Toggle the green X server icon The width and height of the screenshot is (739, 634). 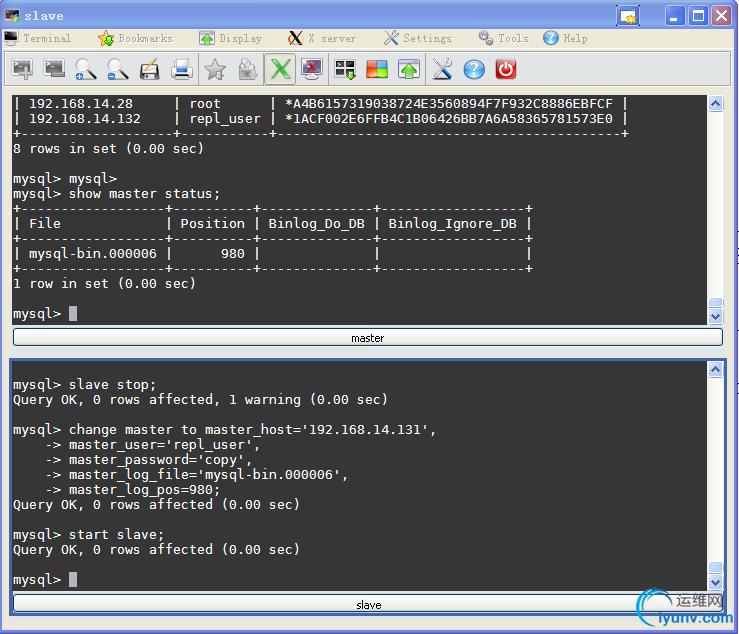point(280,69)
